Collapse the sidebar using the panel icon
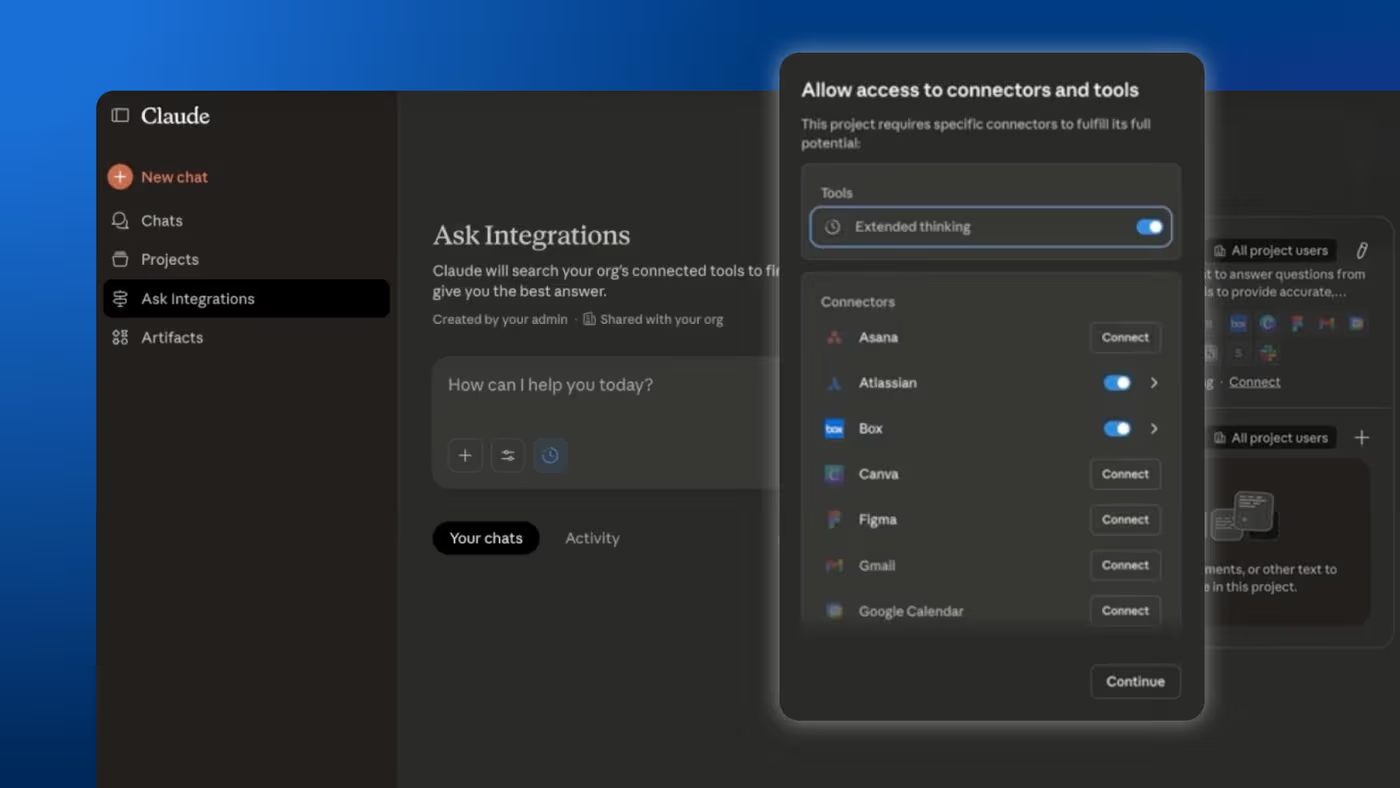 [x=120, y=116]
